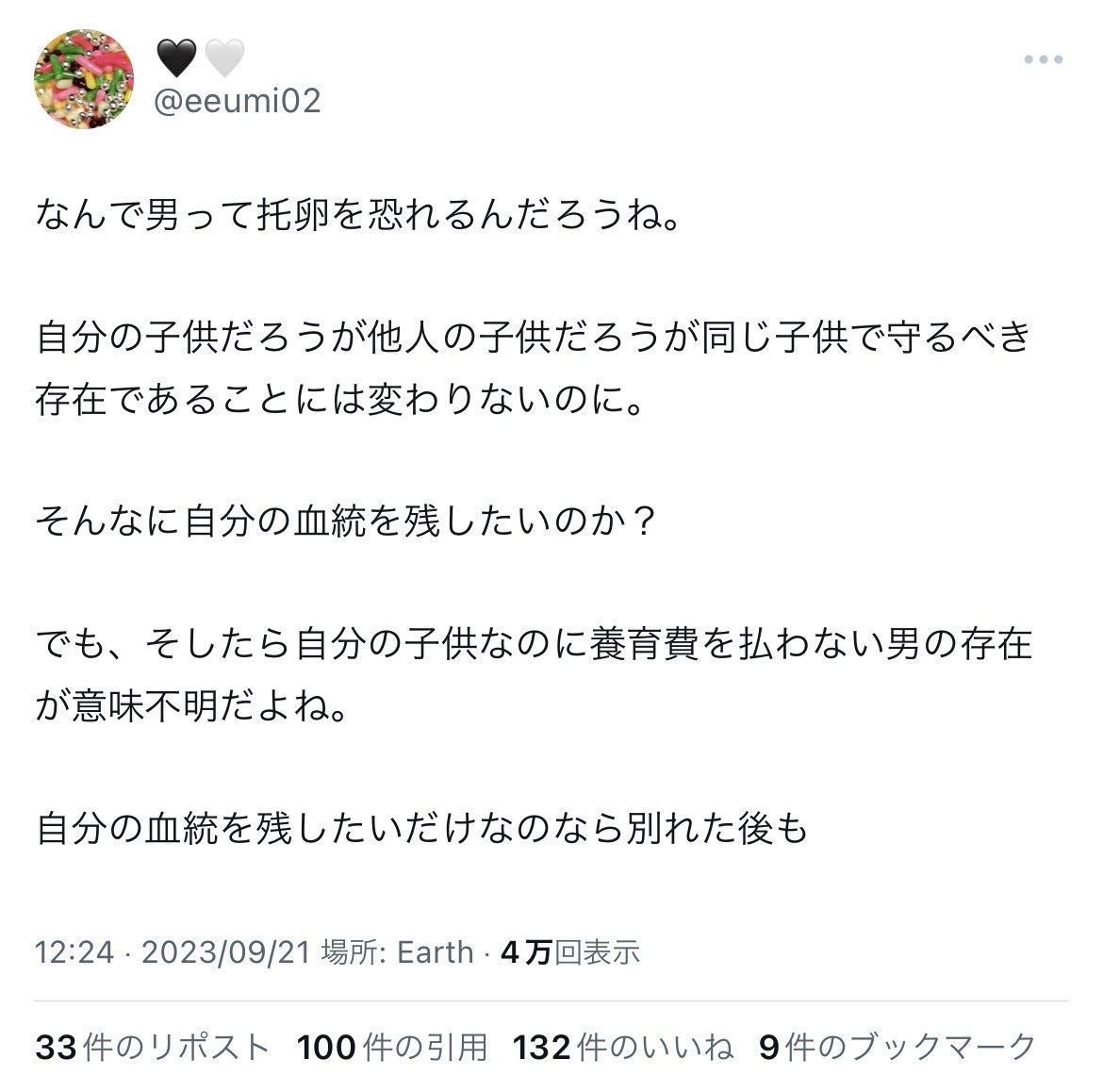Open the 100件の引用 quotes list
This screenshot has width=1103, height=1092.
(x=392, y=1047)
